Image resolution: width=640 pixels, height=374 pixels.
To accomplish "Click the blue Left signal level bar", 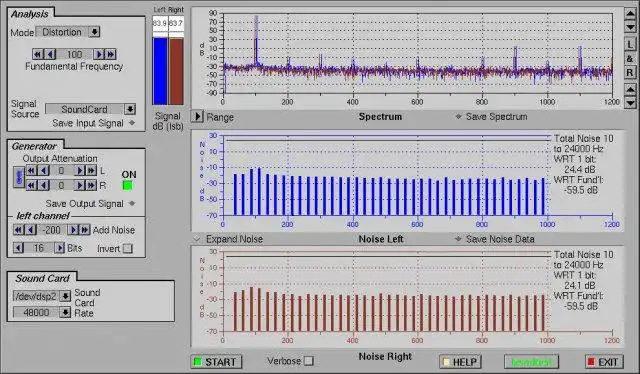I will (x=160, y=71).
